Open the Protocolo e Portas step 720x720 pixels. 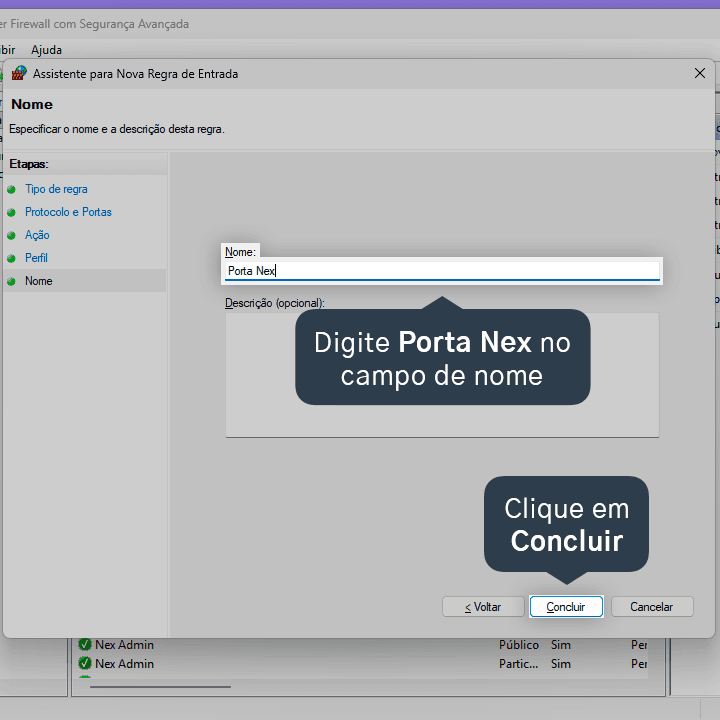click(68, 212)
